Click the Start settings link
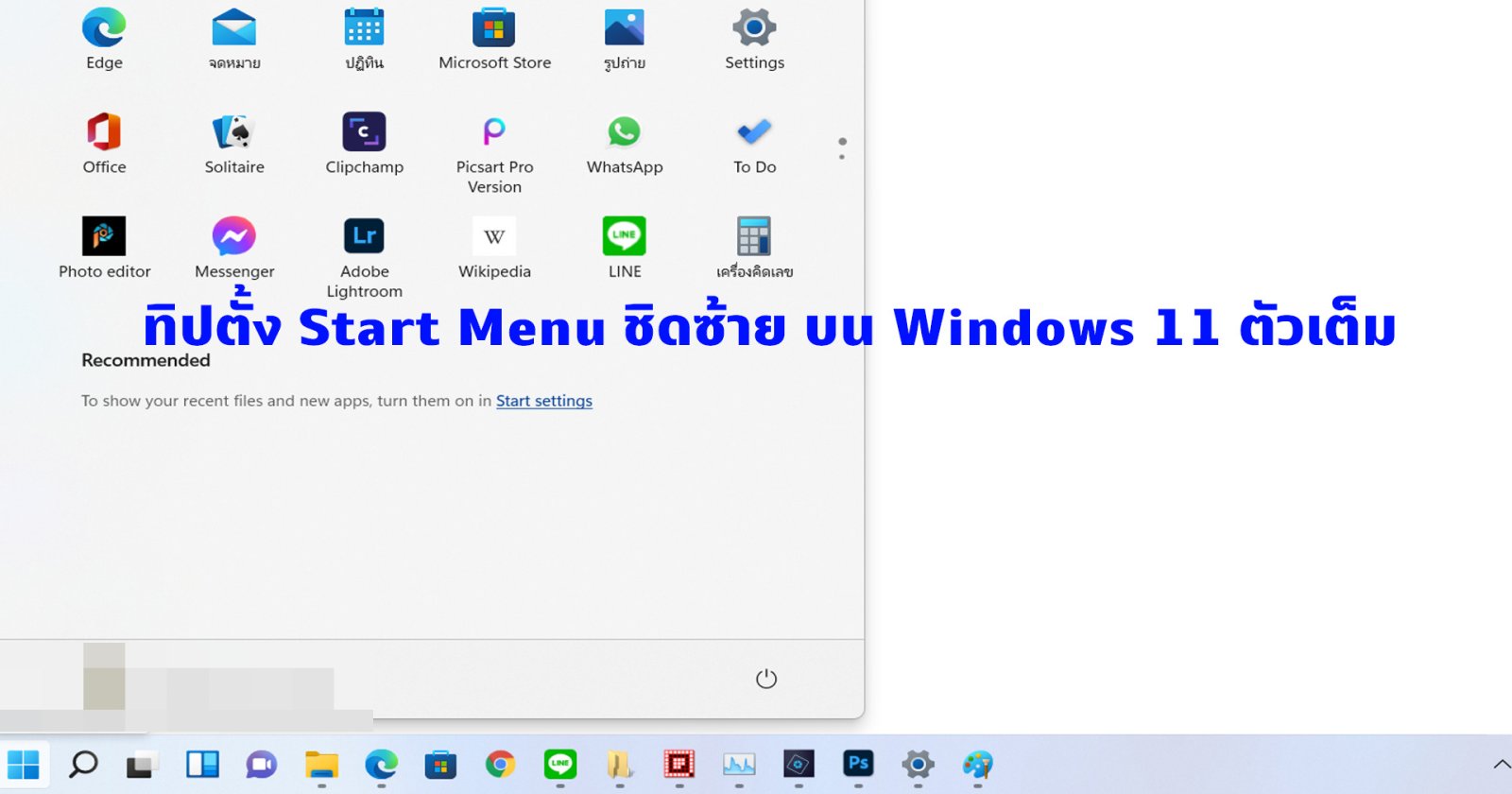 coord(543,401)
